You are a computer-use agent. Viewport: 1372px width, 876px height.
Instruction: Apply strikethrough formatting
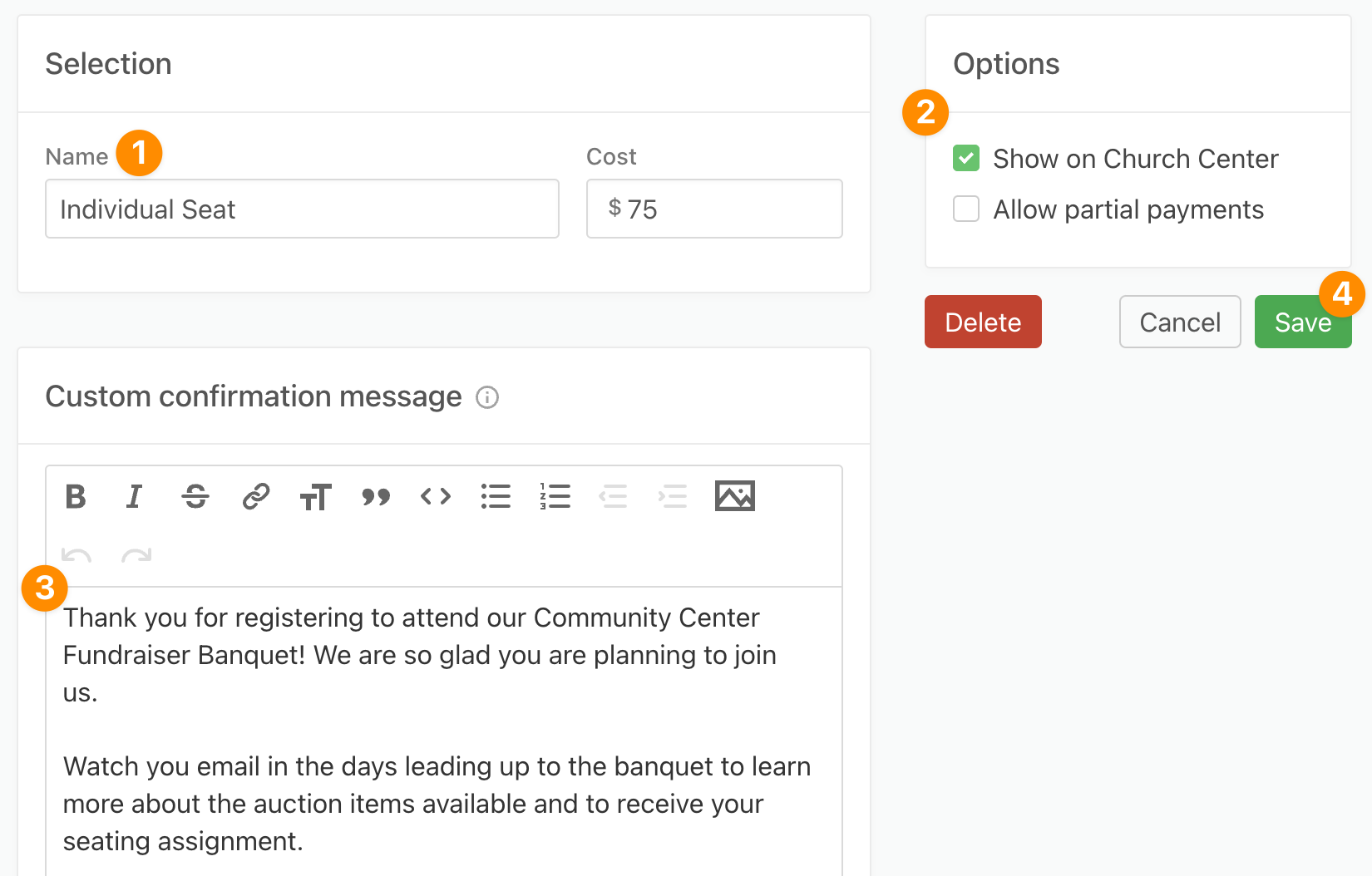tap(195, 496)
